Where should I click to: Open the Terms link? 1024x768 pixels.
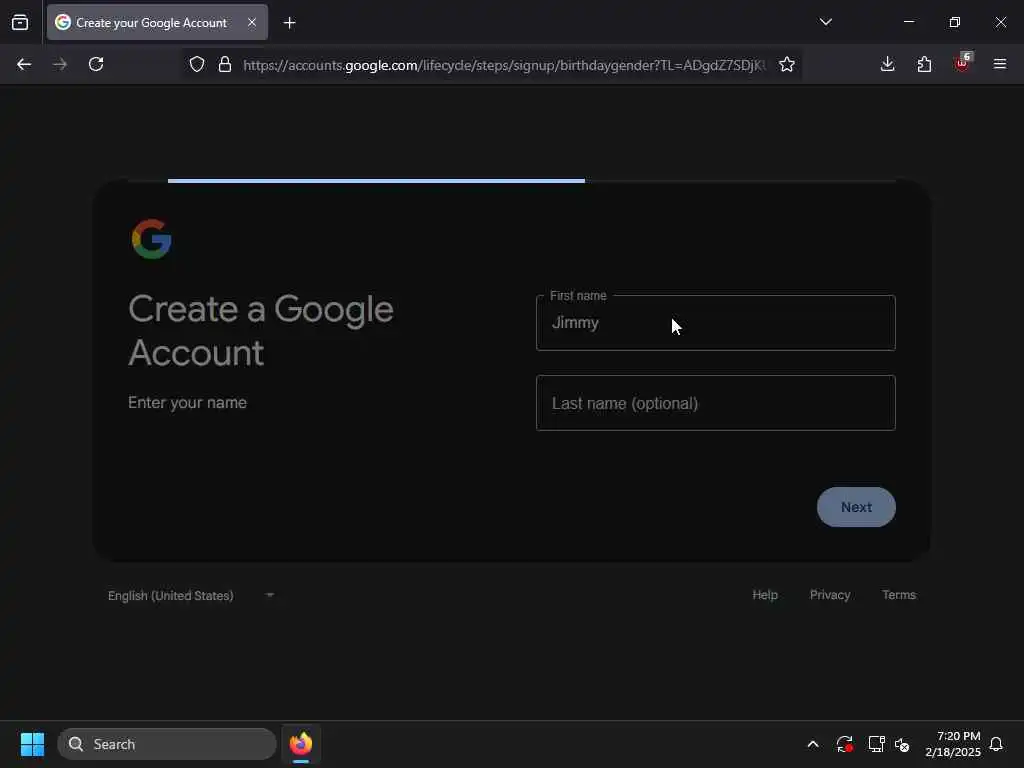tap(899, 595)
